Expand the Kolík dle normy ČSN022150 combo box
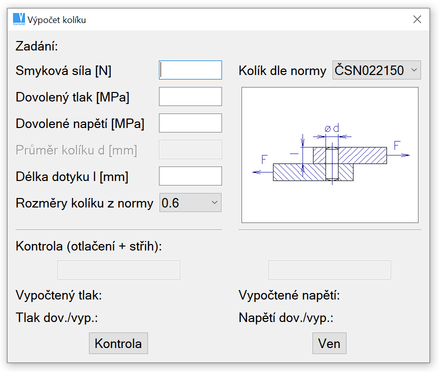The height and width of the screenshot is (372, 439). click(376, 70)
